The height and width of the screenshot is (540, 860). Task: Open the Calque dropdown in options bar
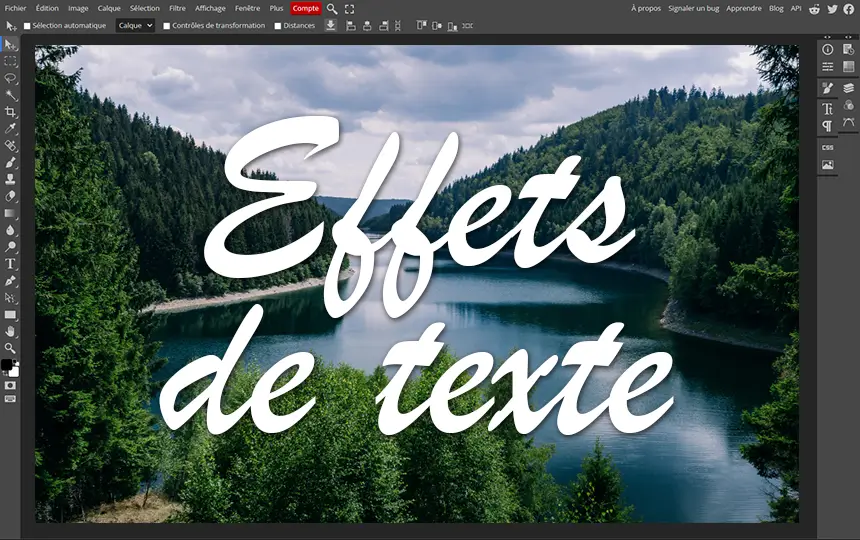pyautogui.click(x=135, y=25)
